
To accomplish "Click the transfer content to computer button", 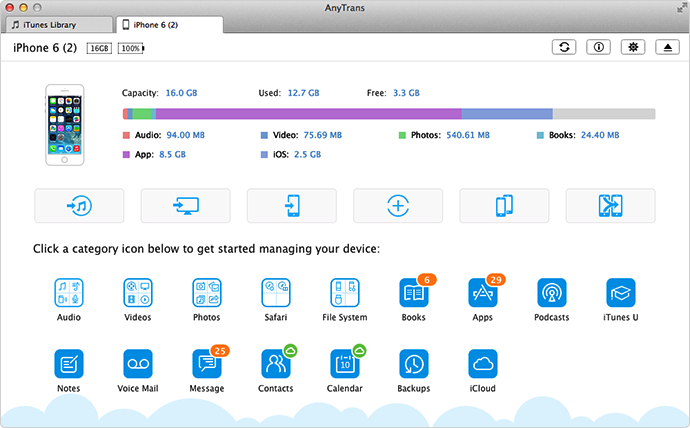I will [186, 206].
